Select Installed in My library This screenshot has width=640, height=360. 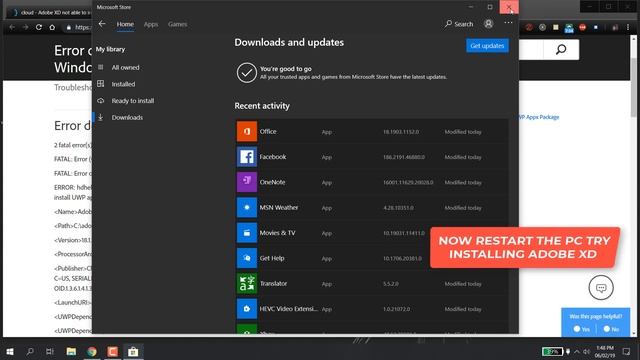123,84
